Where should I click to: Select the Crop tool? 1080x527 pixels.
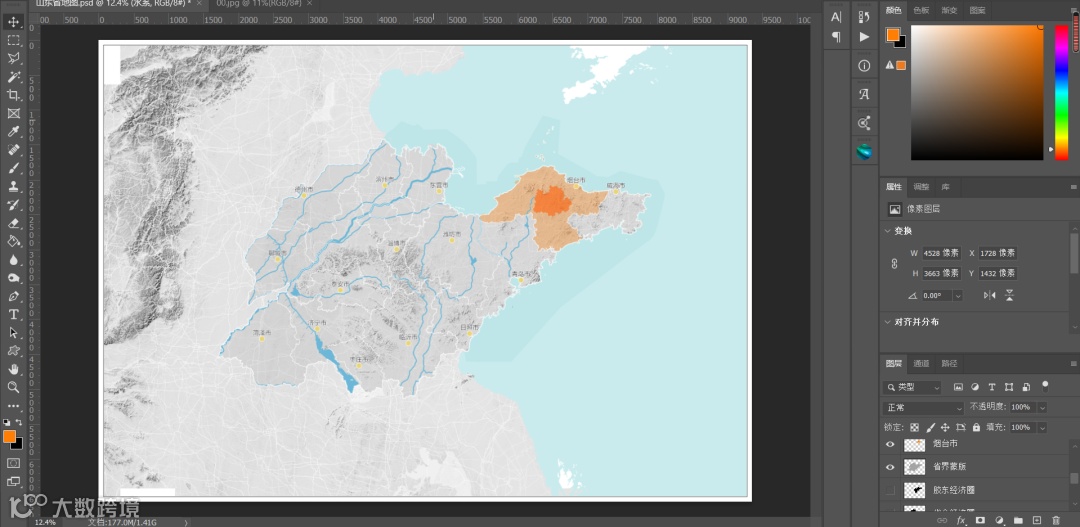[x=14, y=95]
